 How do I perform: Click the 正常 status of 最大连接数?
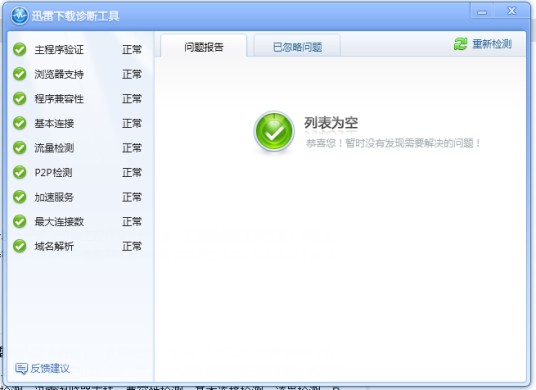coord(132,222)
